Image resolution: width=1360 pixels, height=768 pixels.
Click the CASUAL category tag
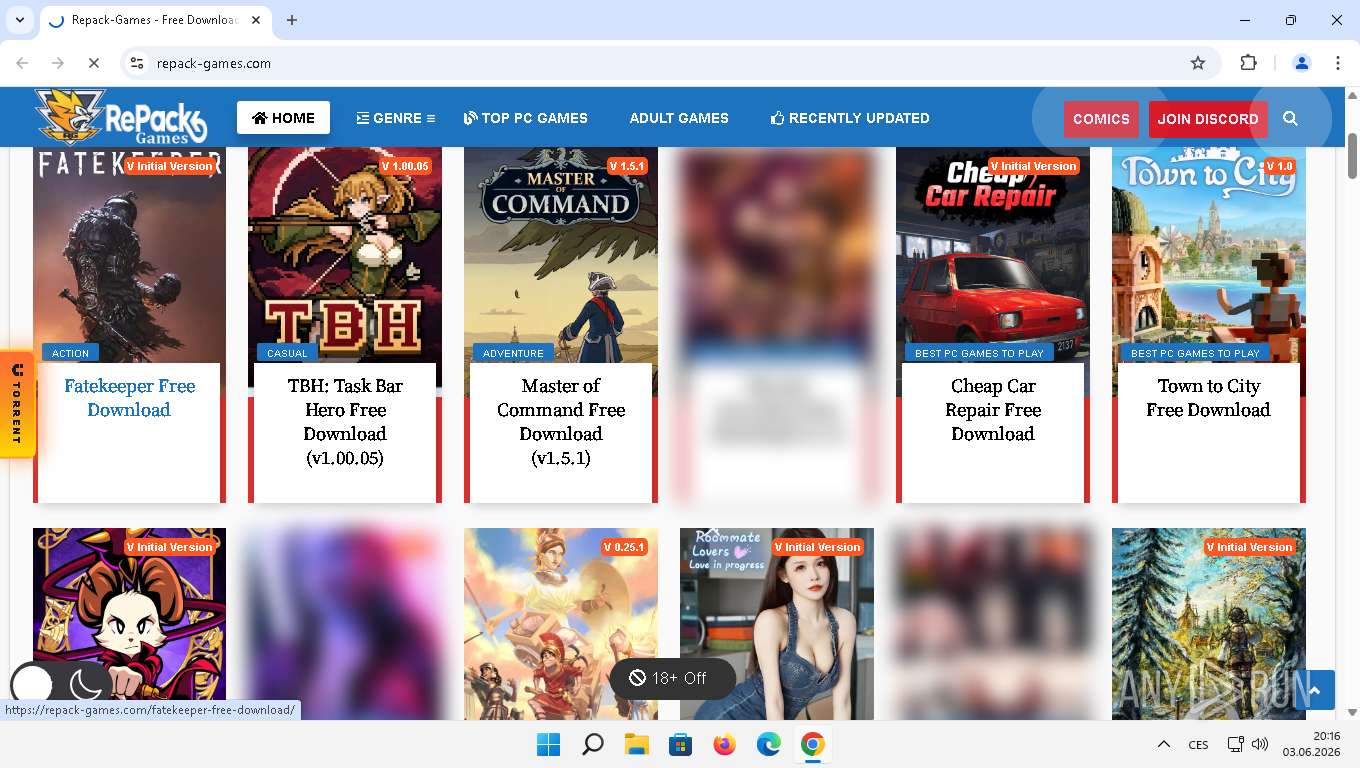tap(287, 353)
